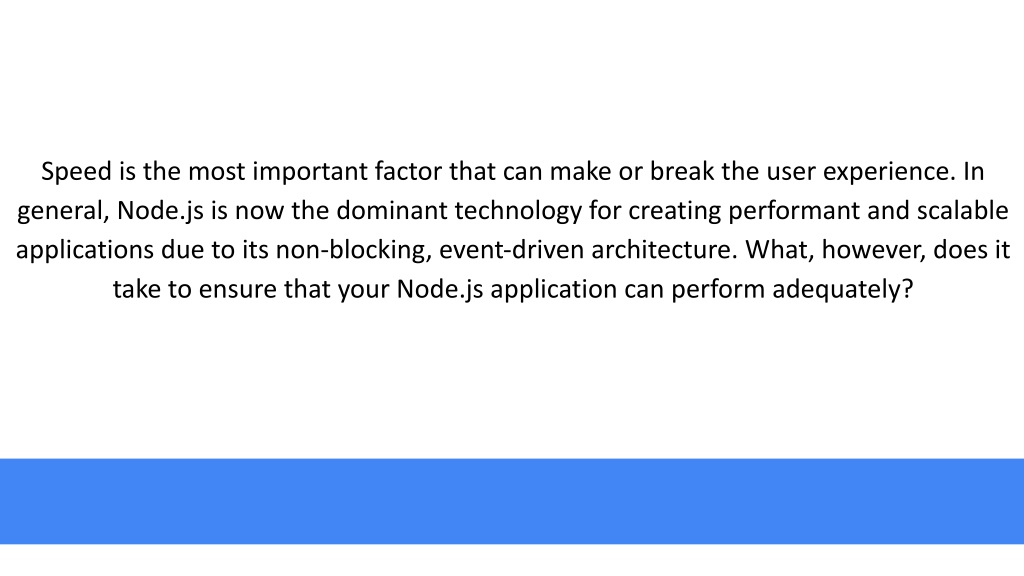The height and width of the screenshot is (576, 1024).
Task: Select the word "important" in the first line
Action: point(310,172)
